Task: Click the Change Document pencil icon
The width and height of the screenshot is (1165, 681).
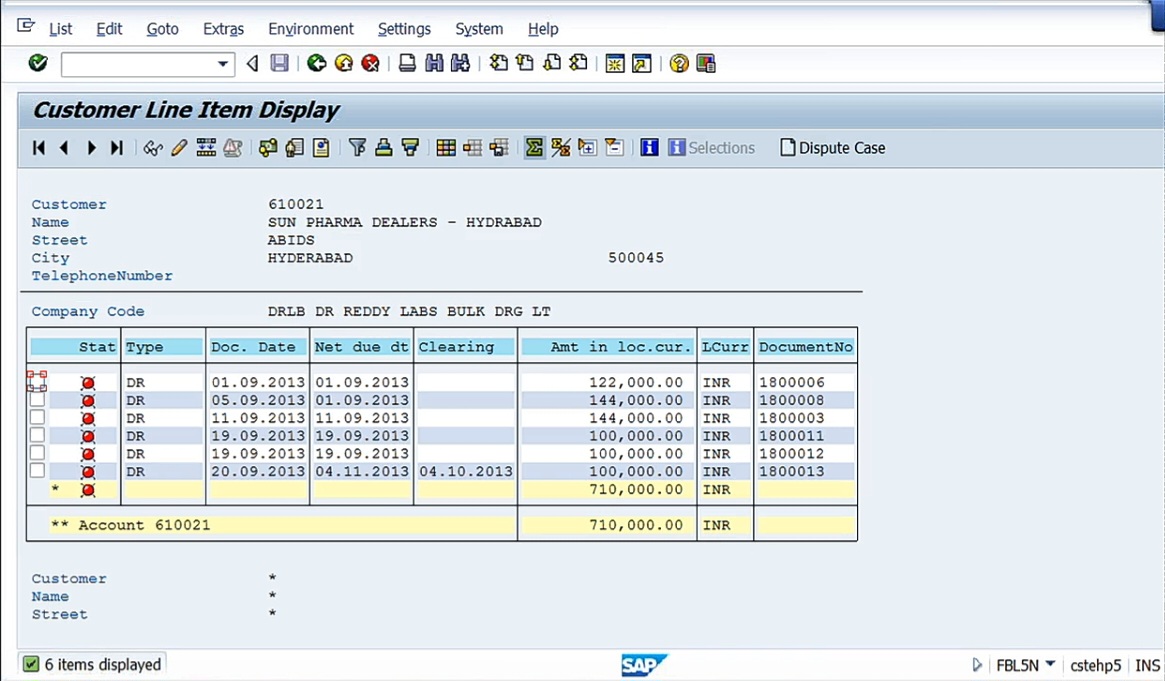Action: (179, 148)
